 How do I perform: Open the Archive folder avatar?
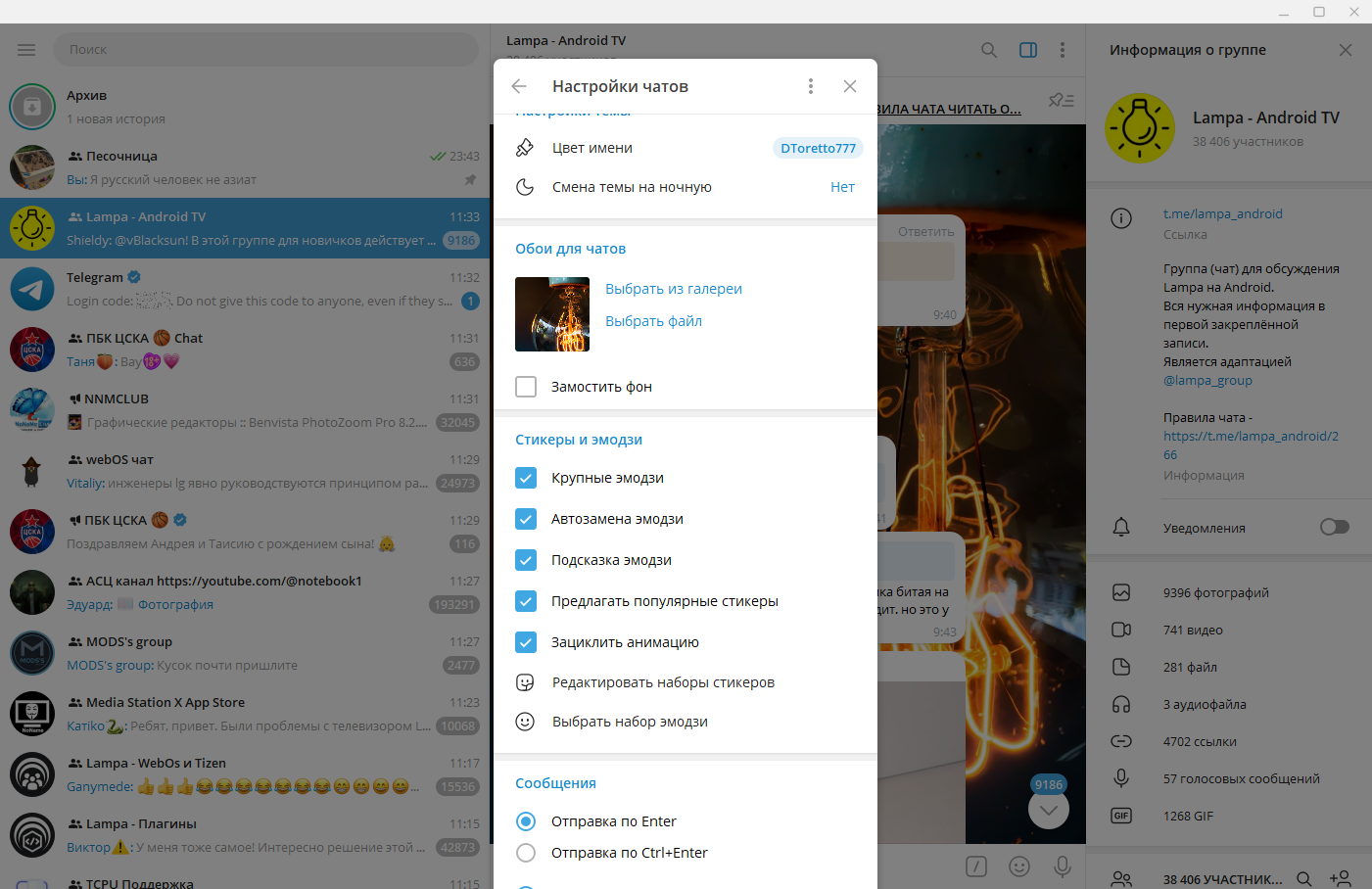pyautogui.click(x=32, y=107)
